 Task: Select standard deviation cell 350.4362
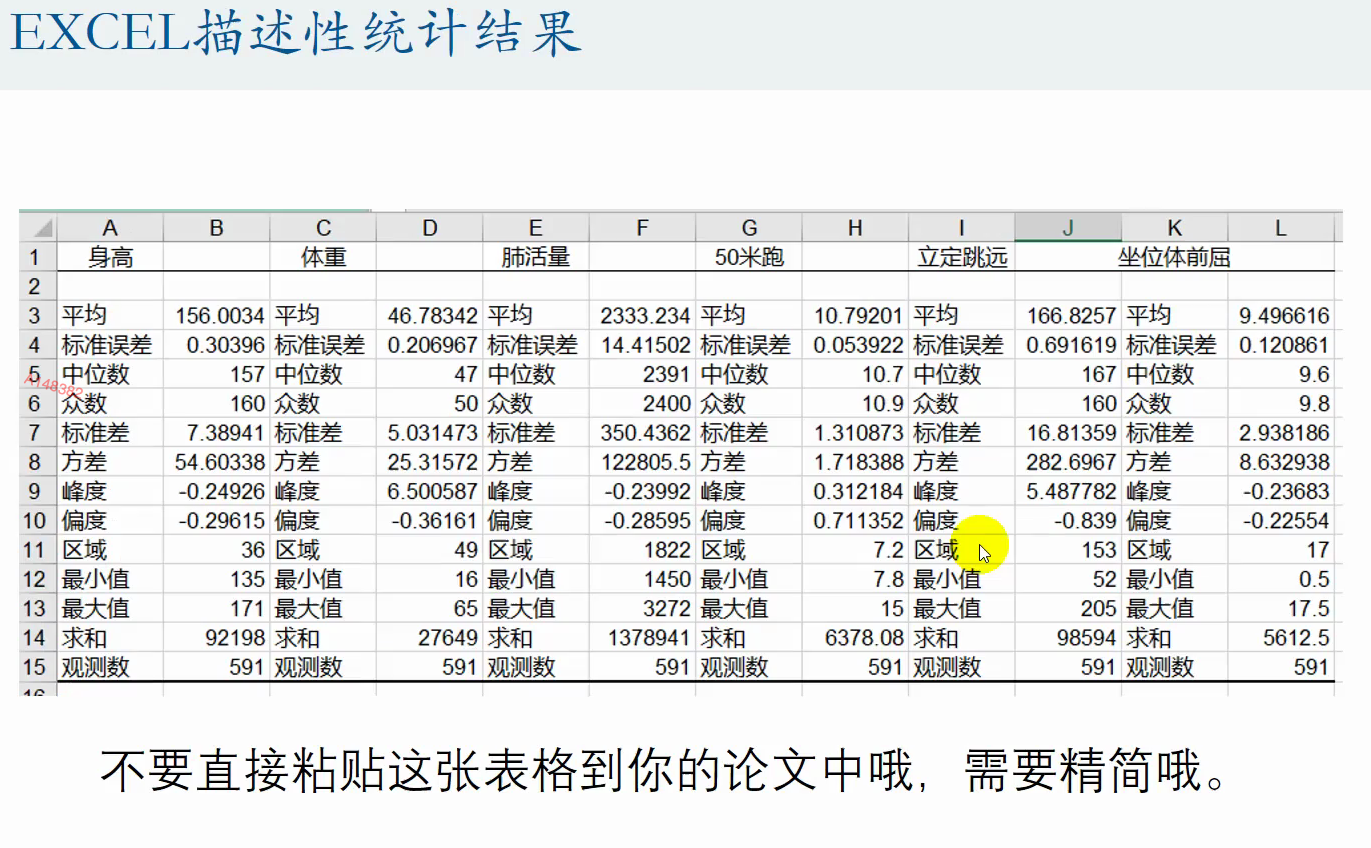[642, 433]
